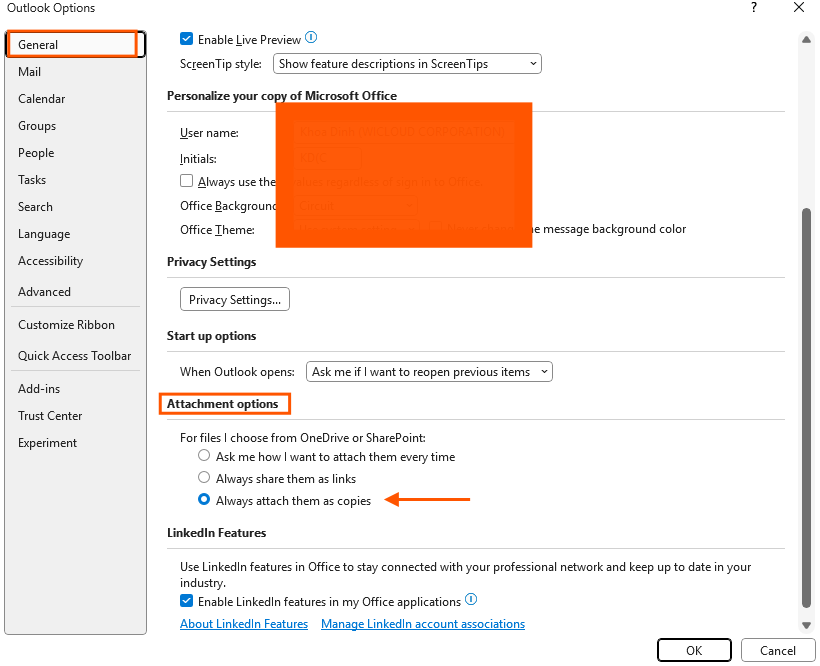The image size is (820, 666).
Task: Disable LinkedIn features in Office applications
Action: click(186, 601)
